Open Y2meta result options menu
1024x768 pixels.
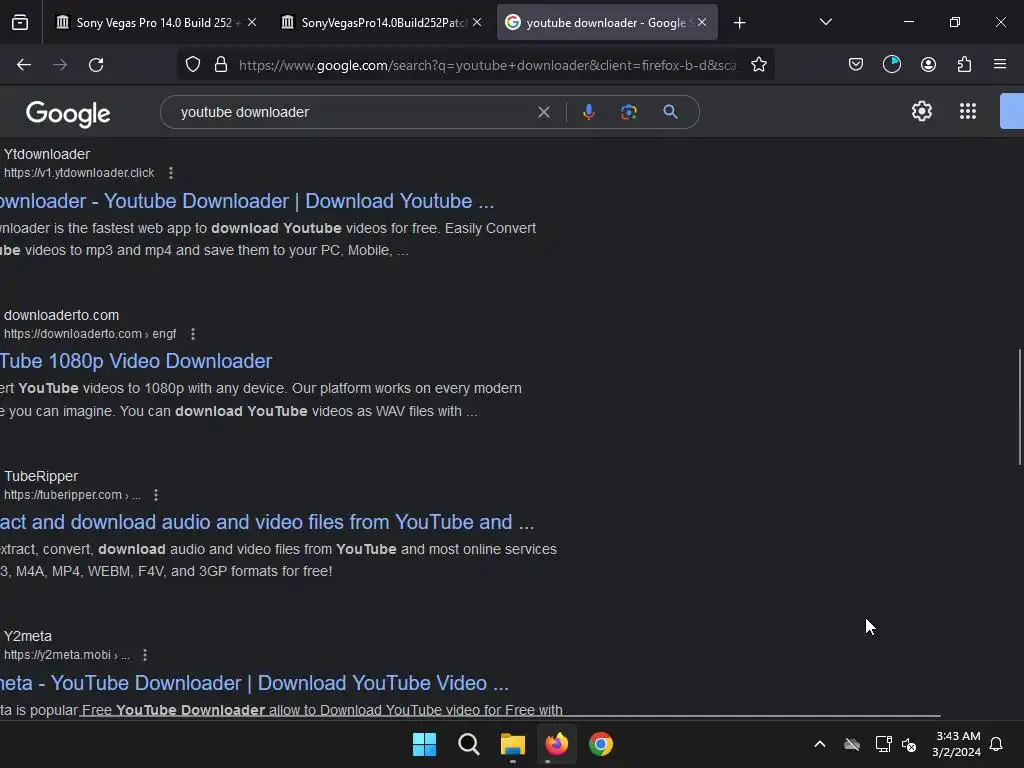click(145, 655)
